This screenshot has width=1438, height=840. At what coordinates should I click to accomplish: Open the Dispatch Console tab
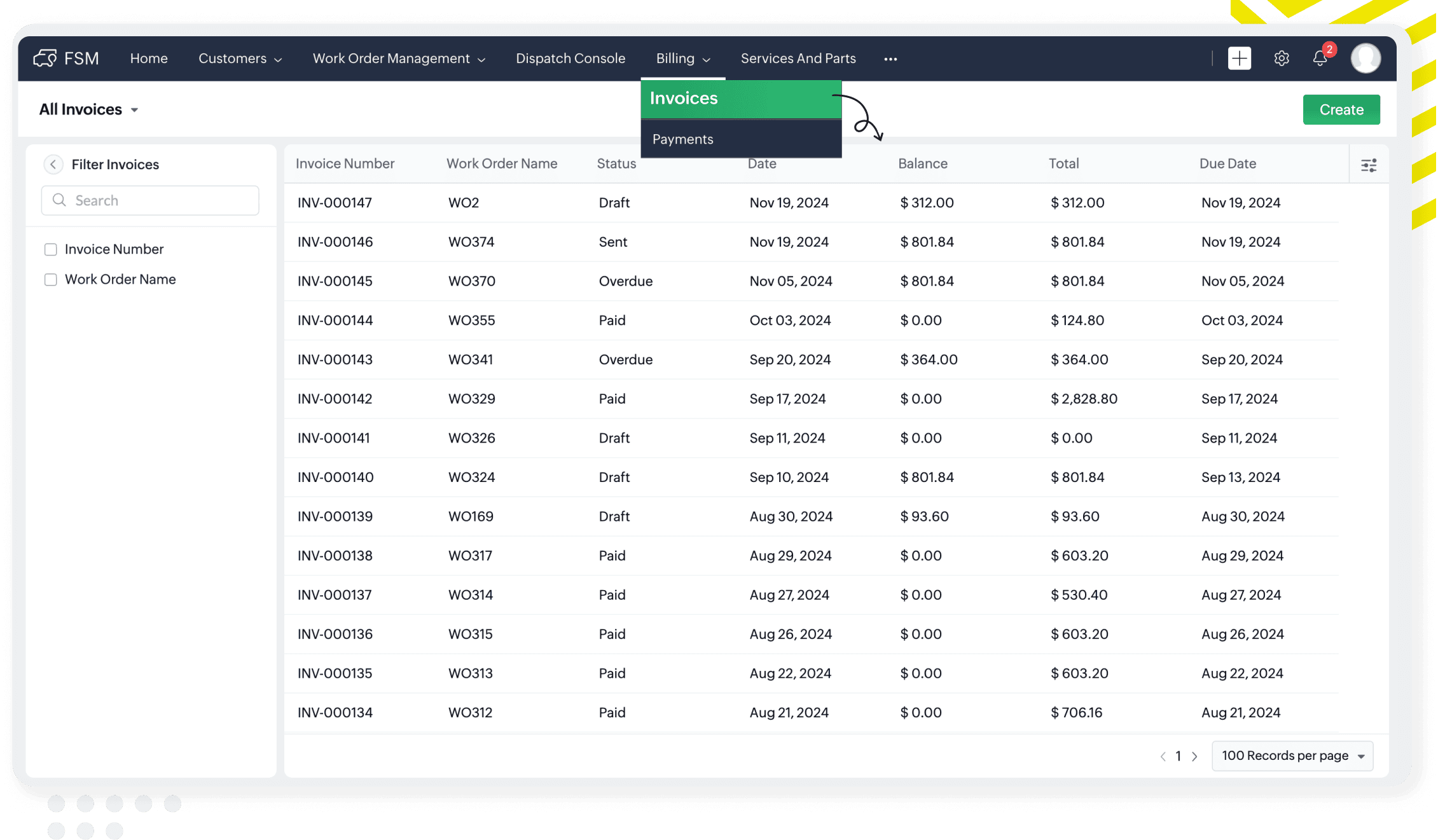coord(570,59)
